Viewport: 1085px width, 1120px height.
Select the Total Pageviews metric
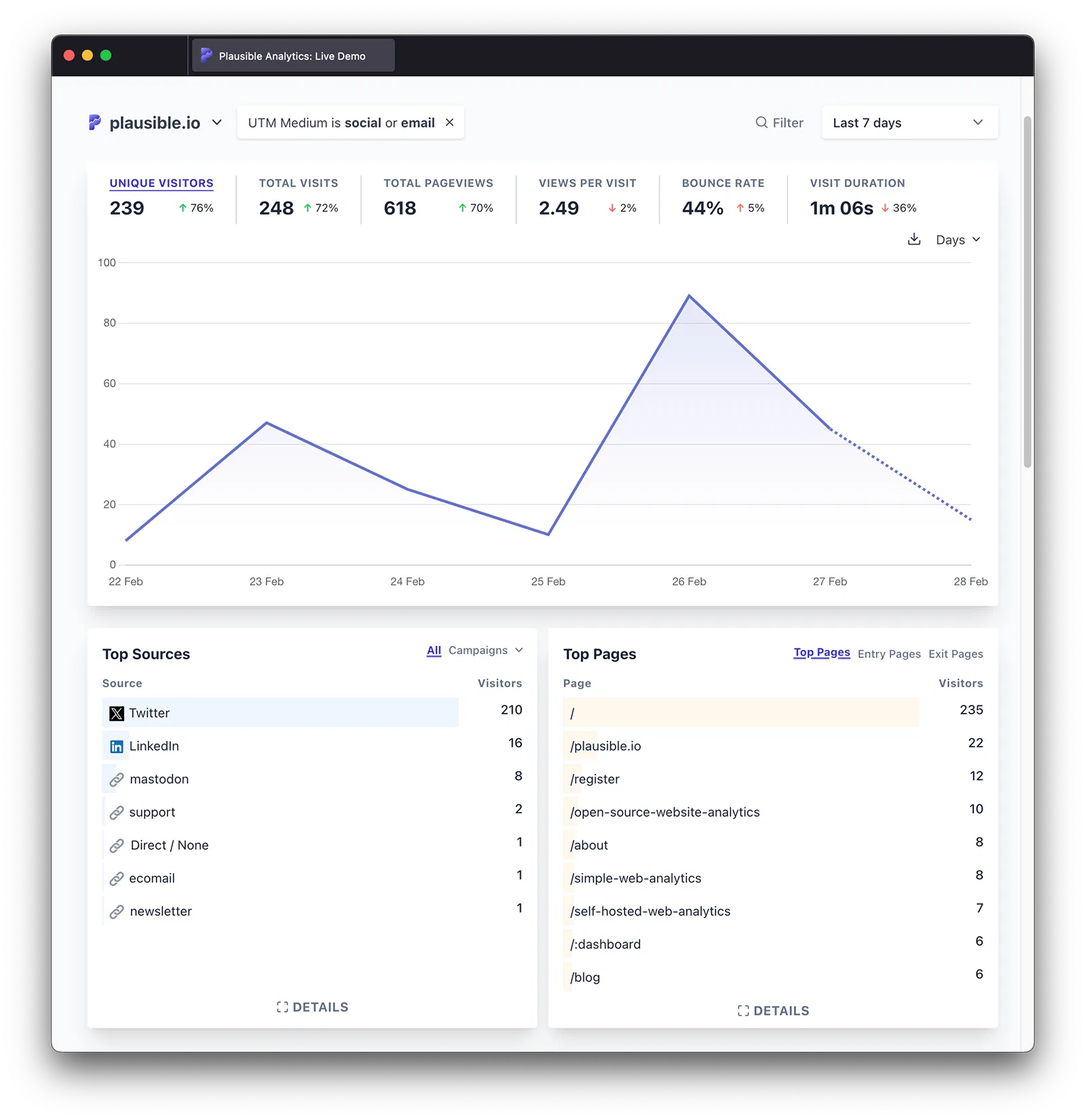(438, 197)
